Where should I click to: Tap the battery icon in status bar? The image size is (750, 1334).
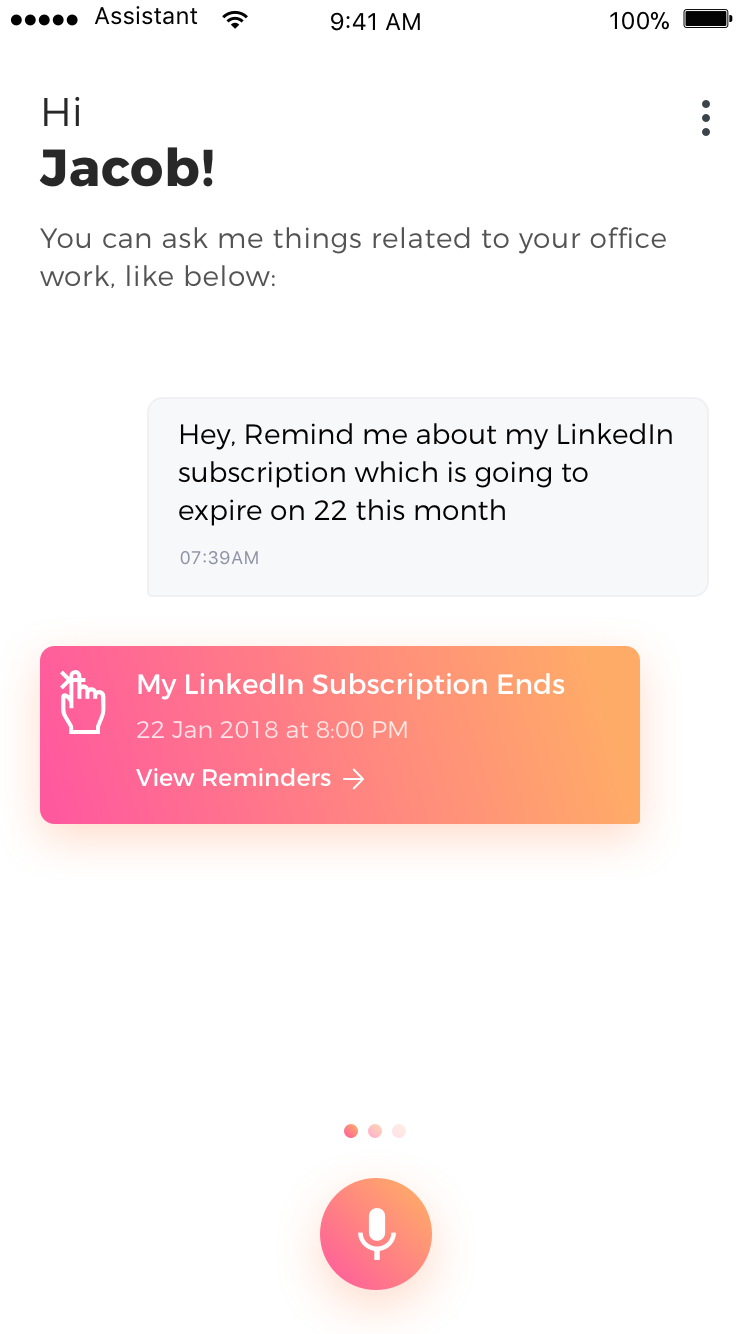click(x=708, y=19)
